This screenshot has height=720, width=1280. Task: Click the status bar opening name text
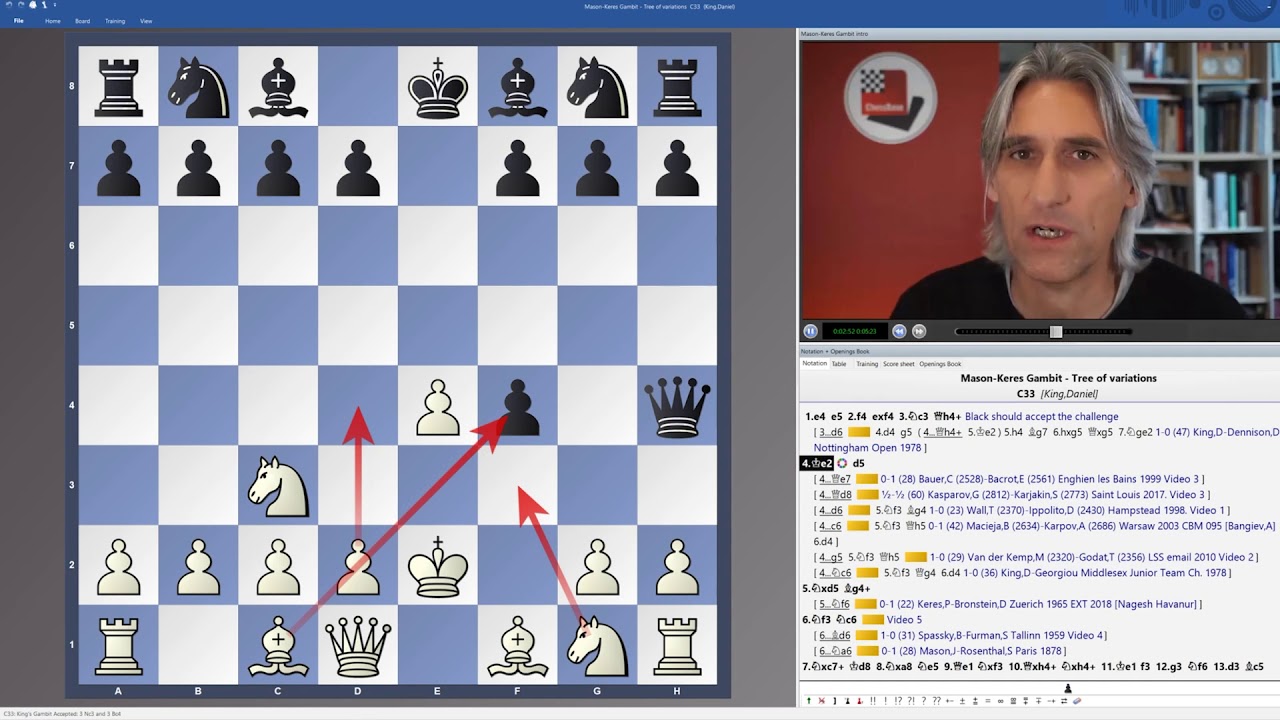click(x=61, y=714)
